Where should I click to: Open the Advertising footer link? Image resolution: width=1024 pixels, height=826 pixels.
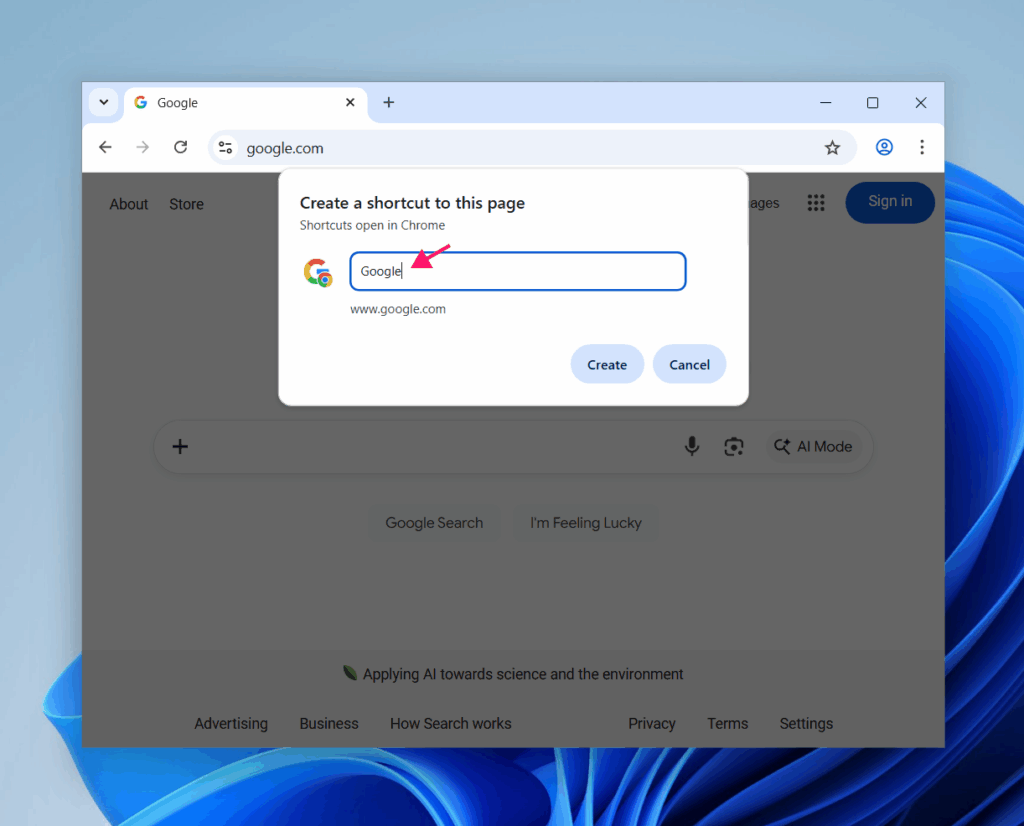[231, 723]
